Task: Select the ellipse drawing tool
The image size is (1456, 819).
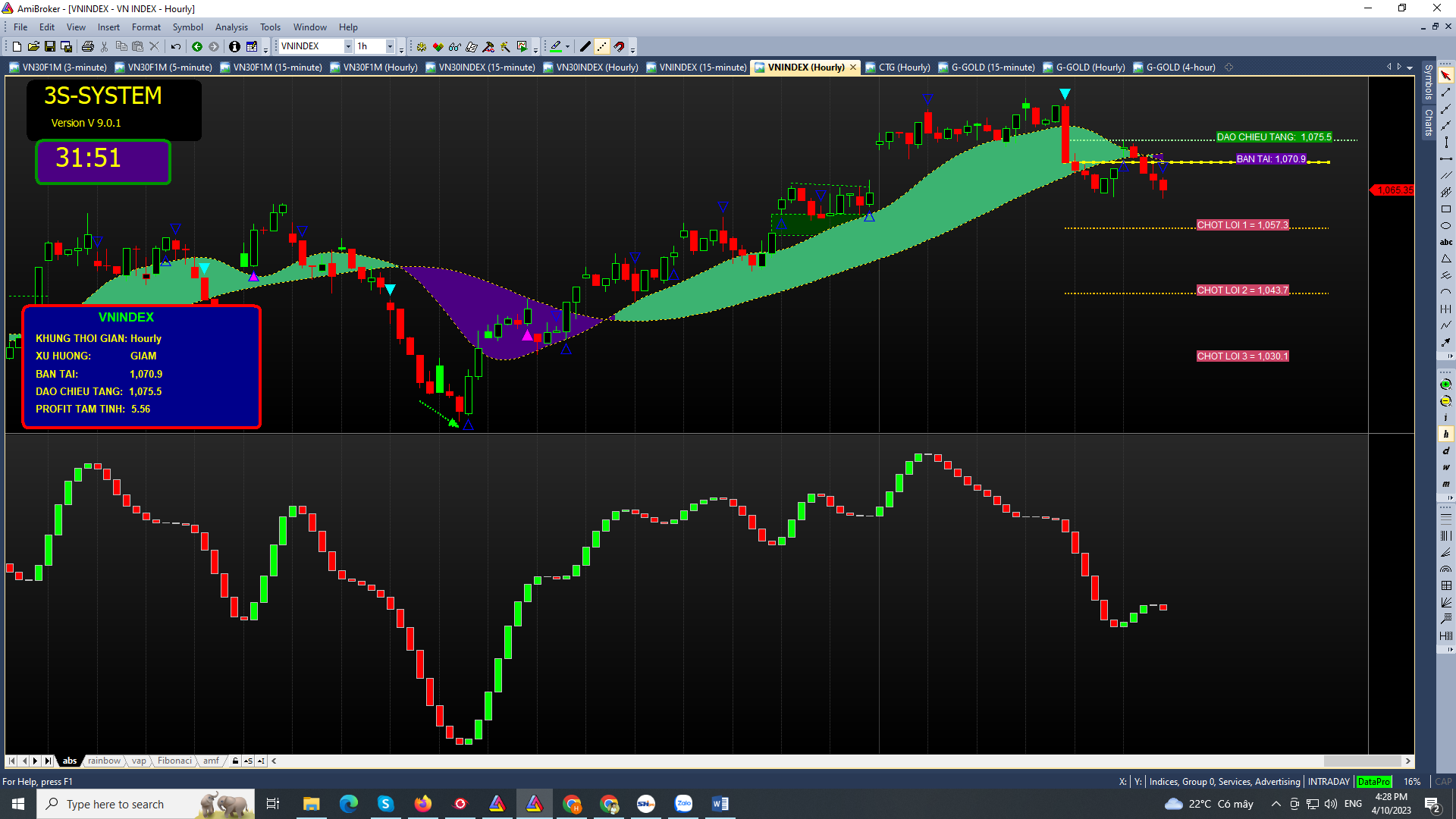Action: (1445, 226)
